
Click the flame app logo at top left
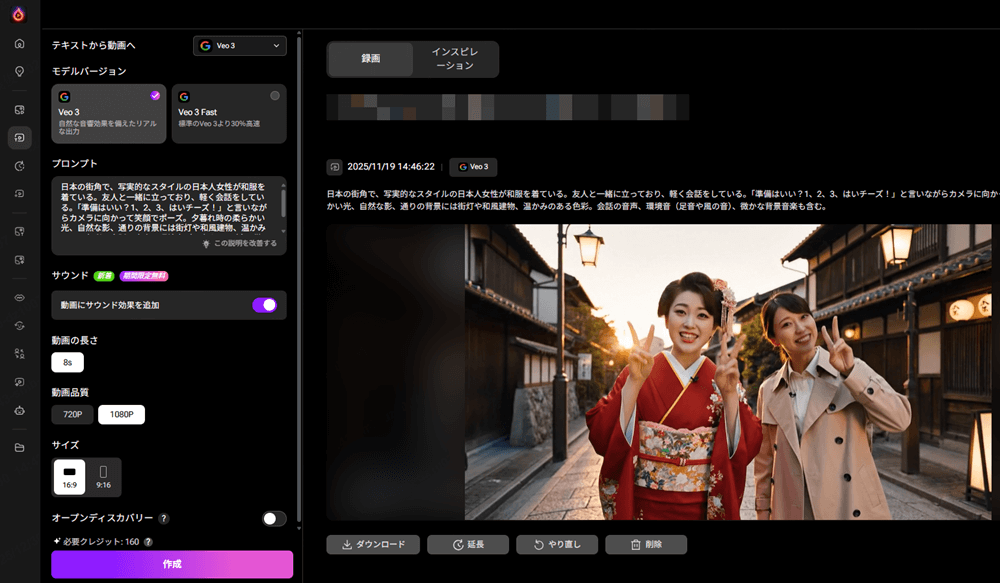(19, 14)
